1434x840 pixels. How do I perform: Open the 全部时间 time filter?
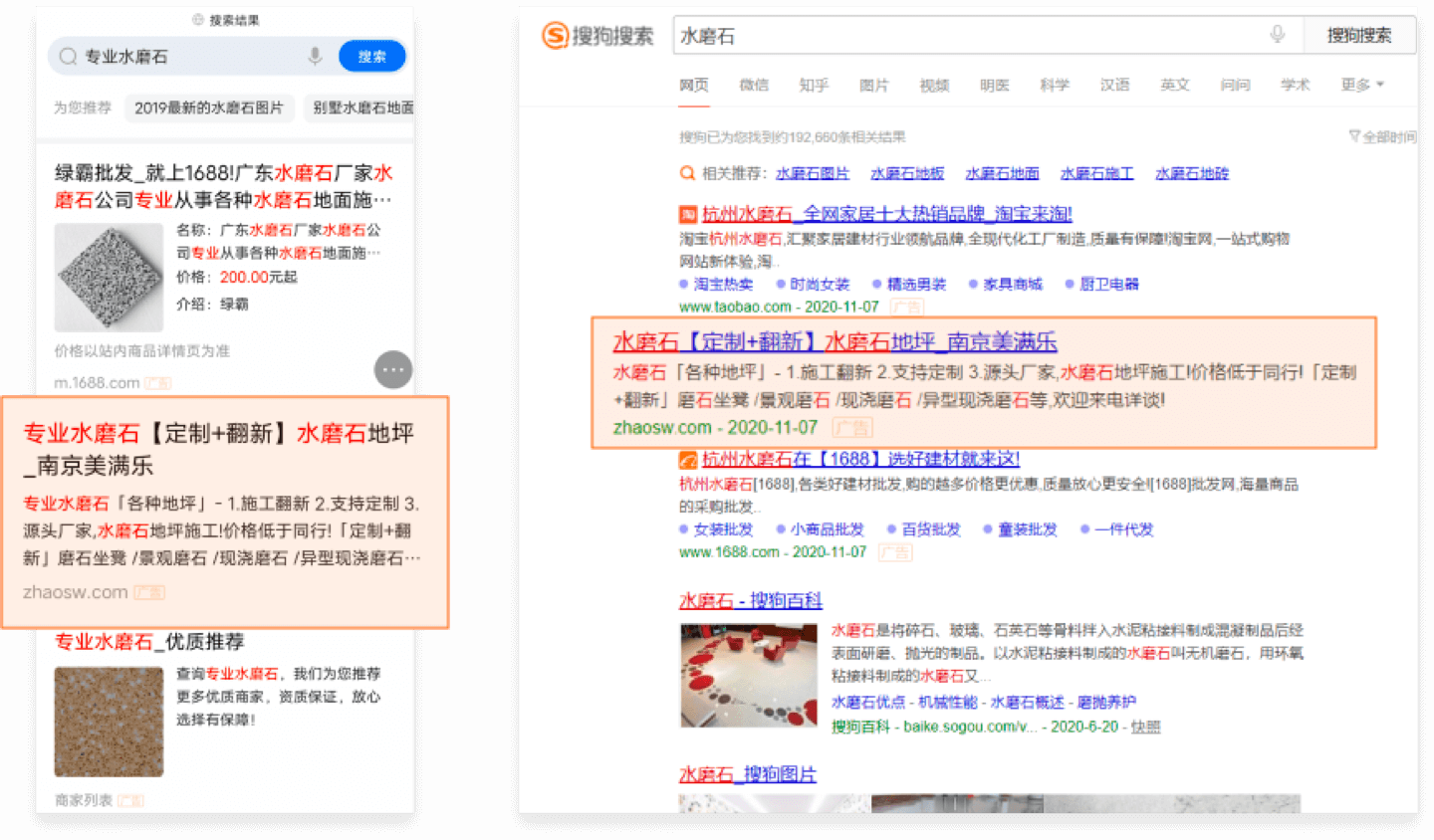(1382, 136)
